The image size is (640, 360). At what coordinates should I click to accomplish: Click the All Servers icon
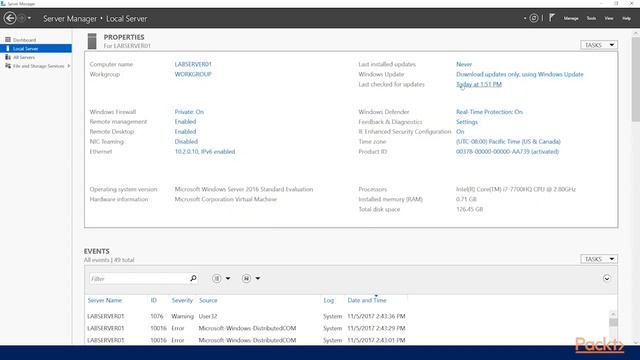(8, 57)
